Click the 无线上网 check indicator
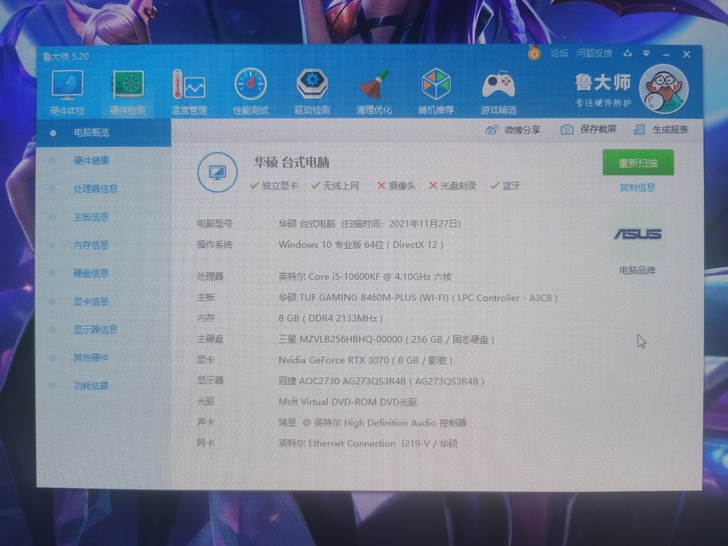 click(335, 186)
